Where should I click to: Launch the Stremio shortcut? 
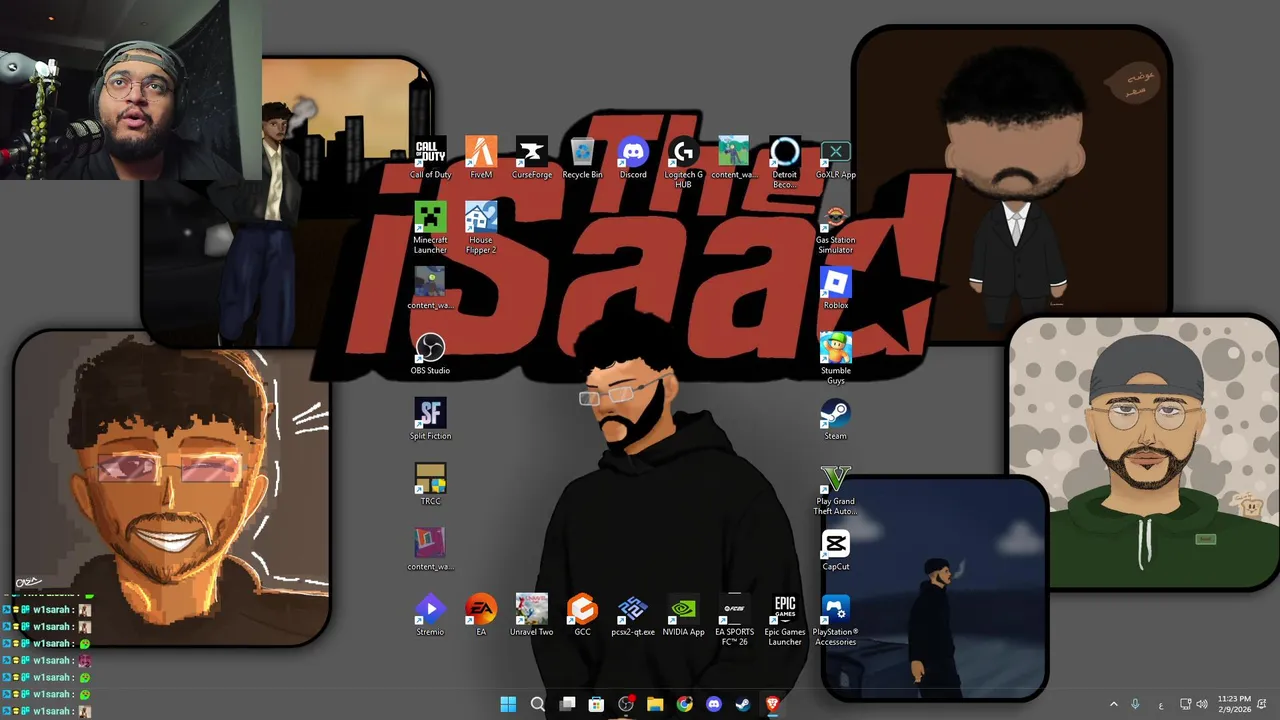430,615
